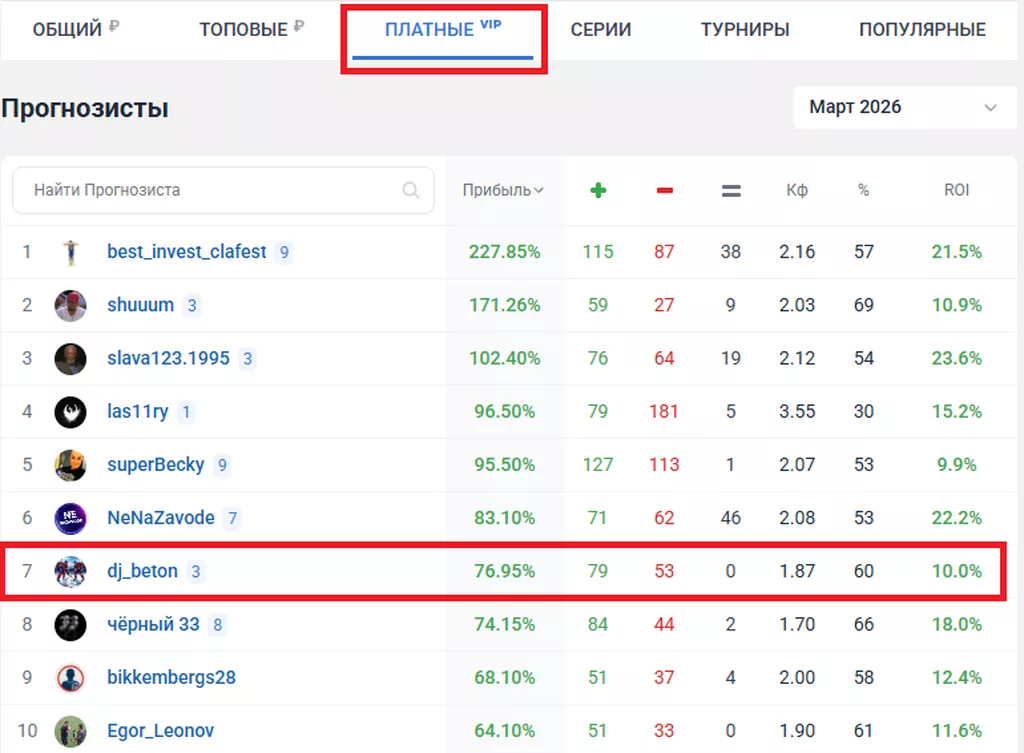
Task: Click the green plus wins column icon
Action: (598, 190)
